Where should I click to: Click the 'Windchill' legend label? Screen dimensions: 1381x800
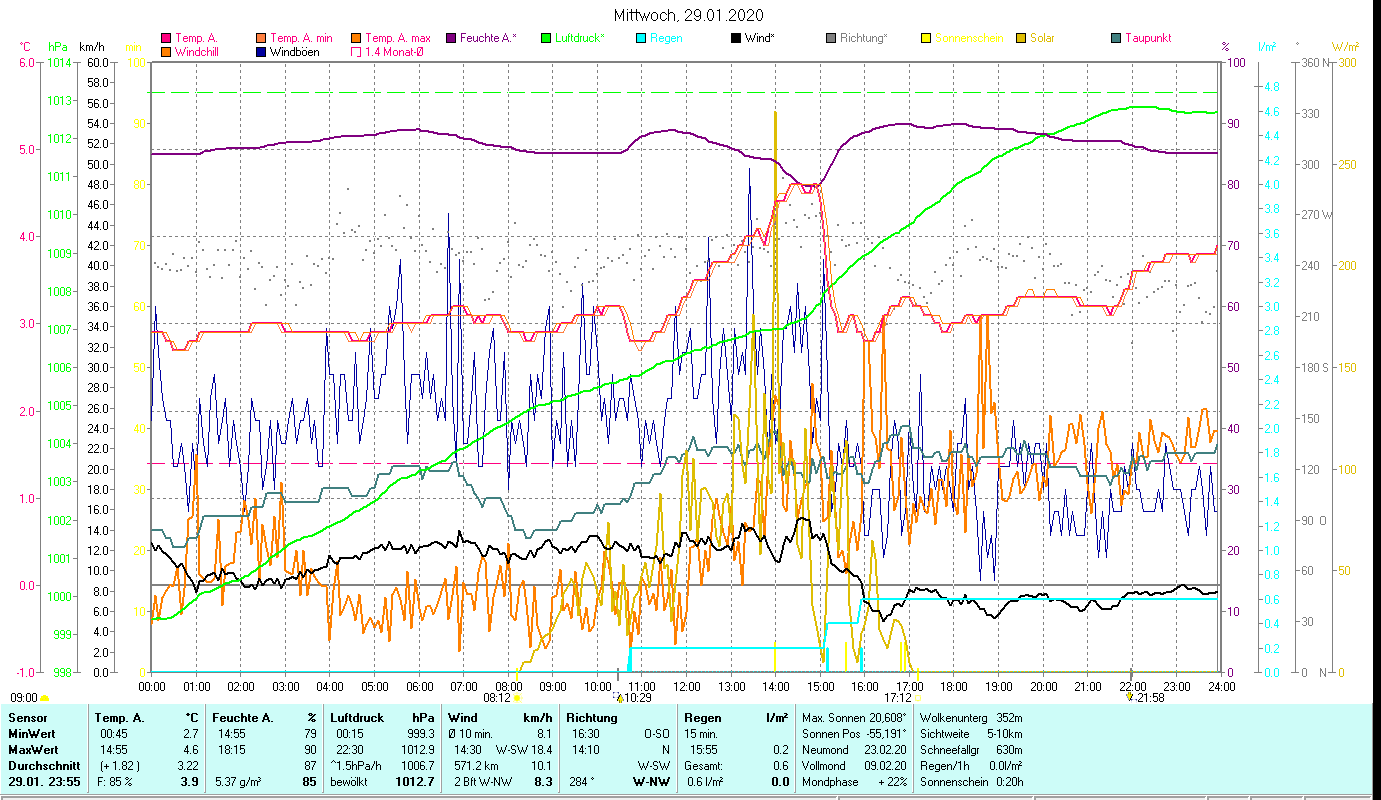click(197, 52)
